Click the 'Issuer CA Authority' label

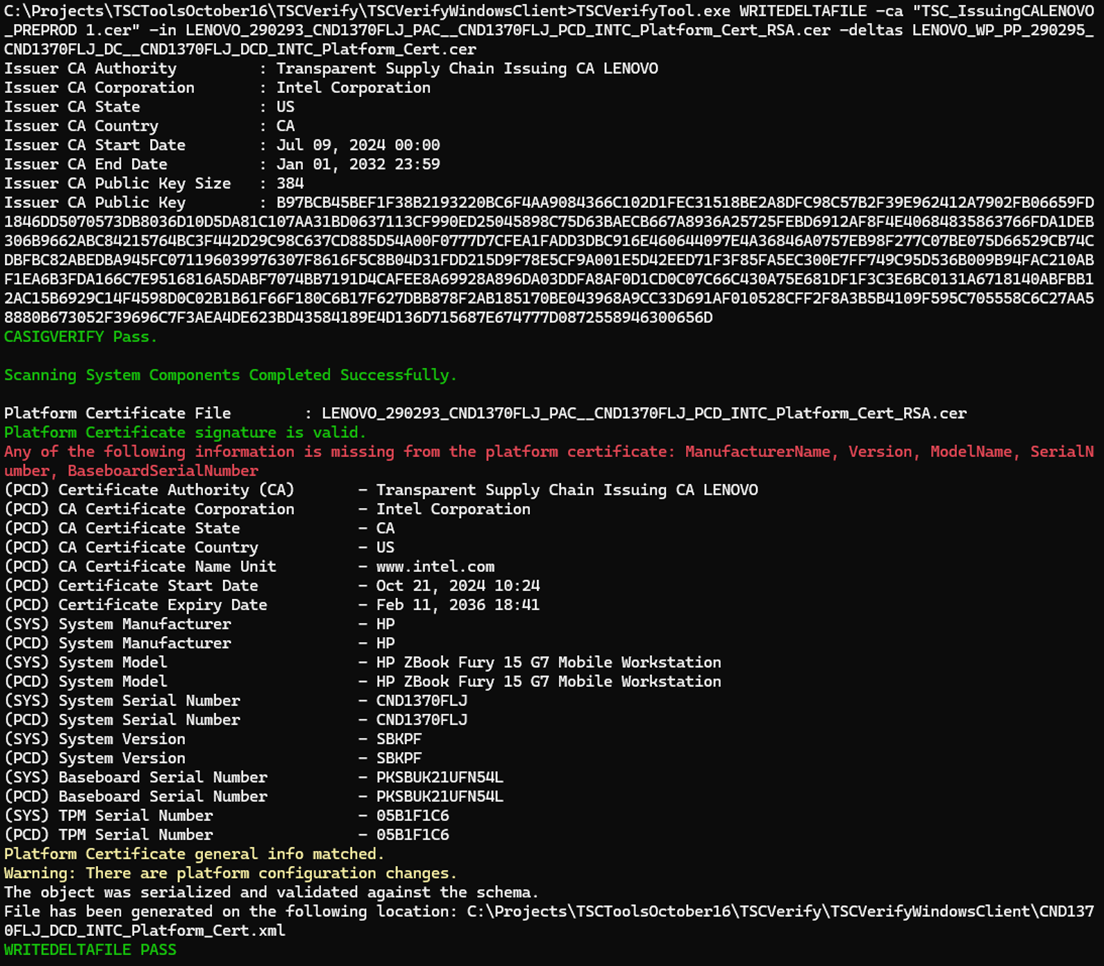(90, 68)
